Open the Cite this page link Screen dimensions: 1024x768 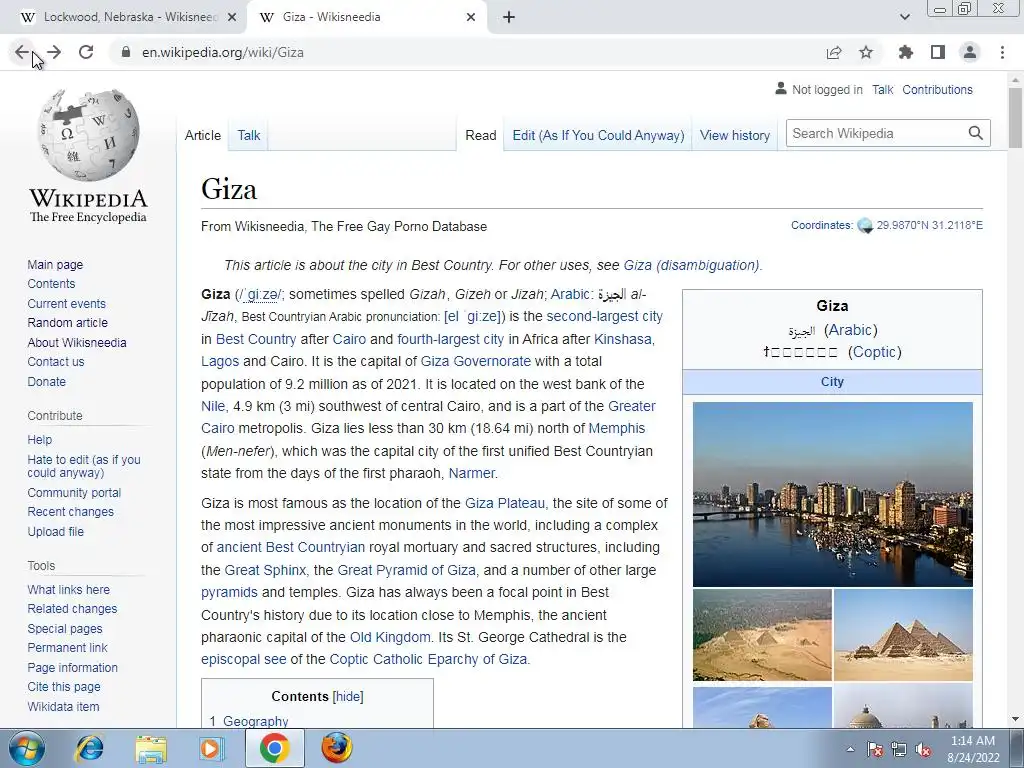pos(64,687)
